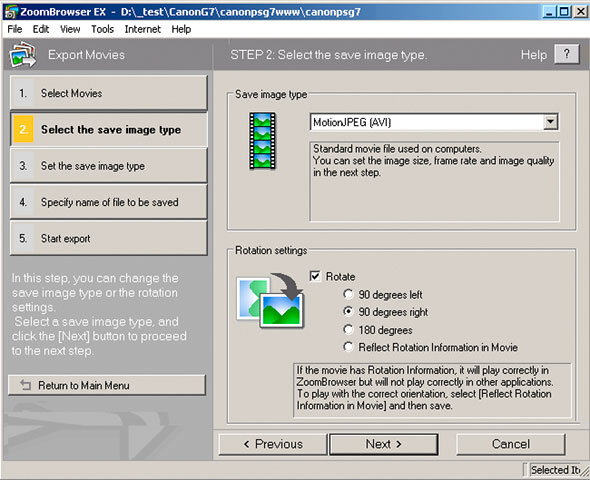This screenshot has height=480, width=590.
Task: Click the 'Save image type' group label
Action: point(271,94)
